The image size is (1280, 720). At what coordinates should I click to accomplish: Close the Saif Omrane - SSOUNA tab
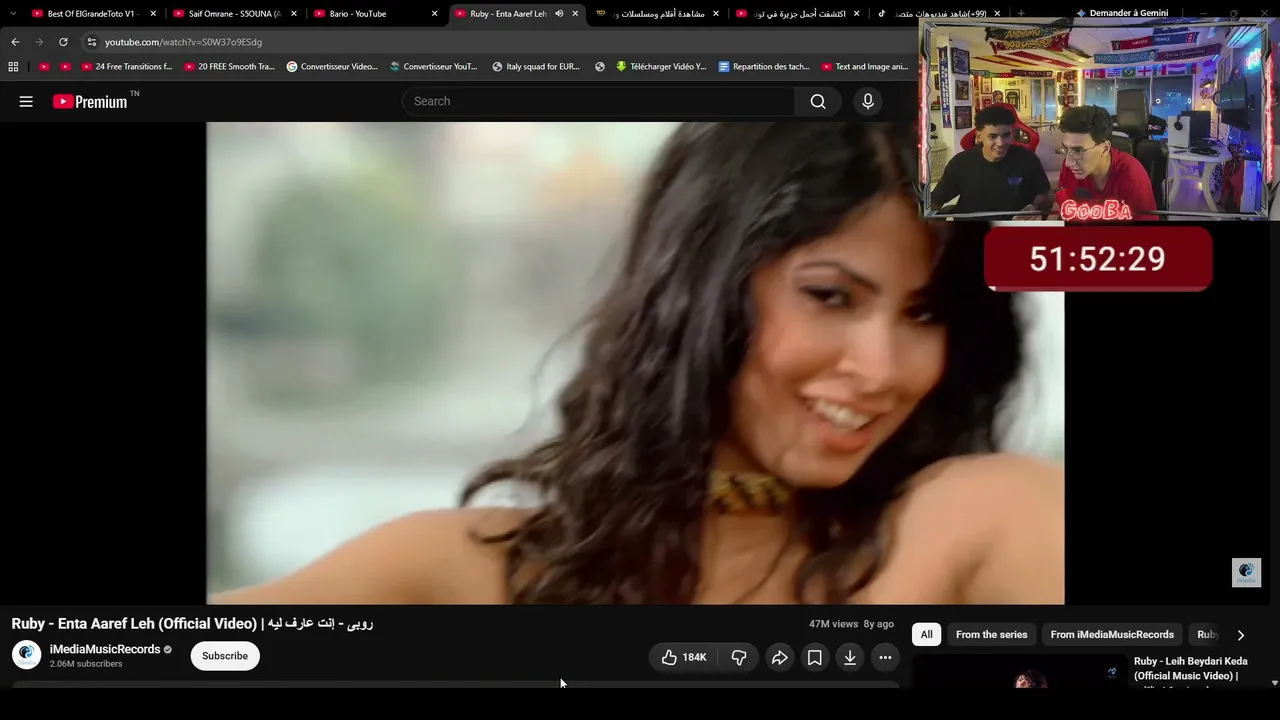tap(294, 14)
